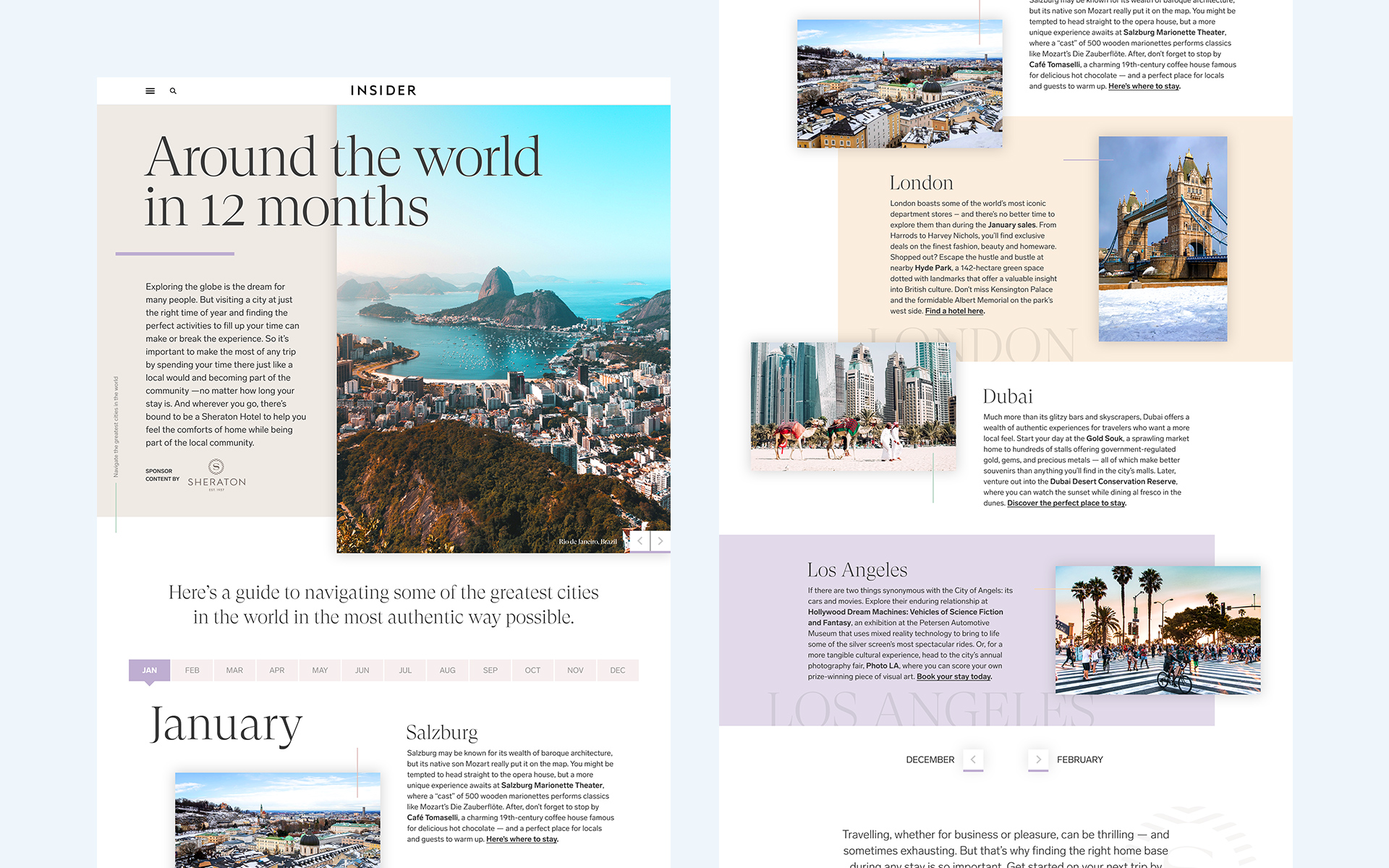
Task: Click the search magnifier icon
Action: click(173, 91)
